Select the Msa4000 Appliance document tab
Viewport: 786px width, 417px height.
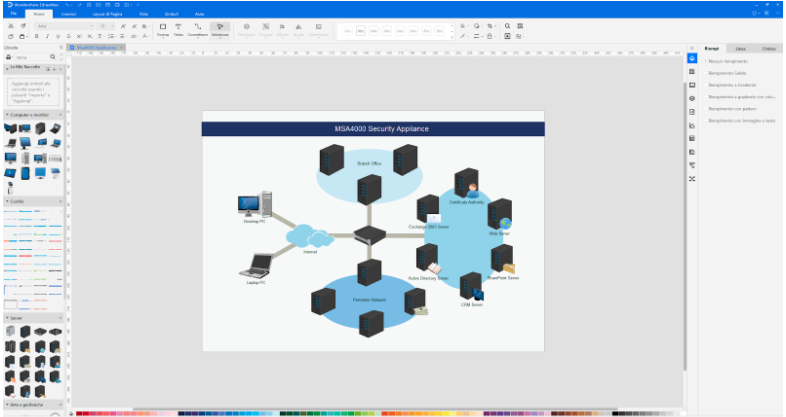[x=96, y=48]
